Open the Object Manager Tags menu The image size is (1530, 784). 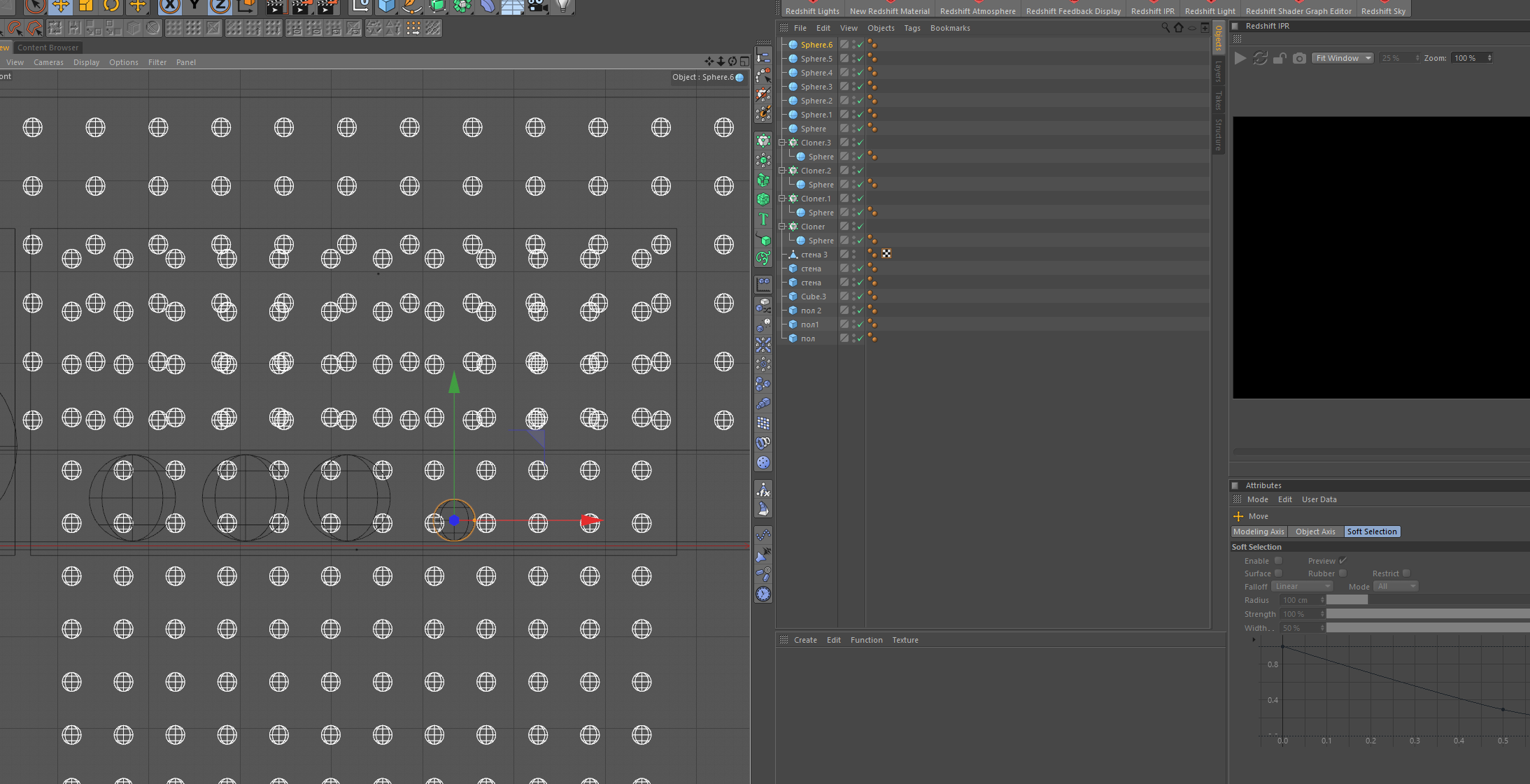[x=912, y=28]
